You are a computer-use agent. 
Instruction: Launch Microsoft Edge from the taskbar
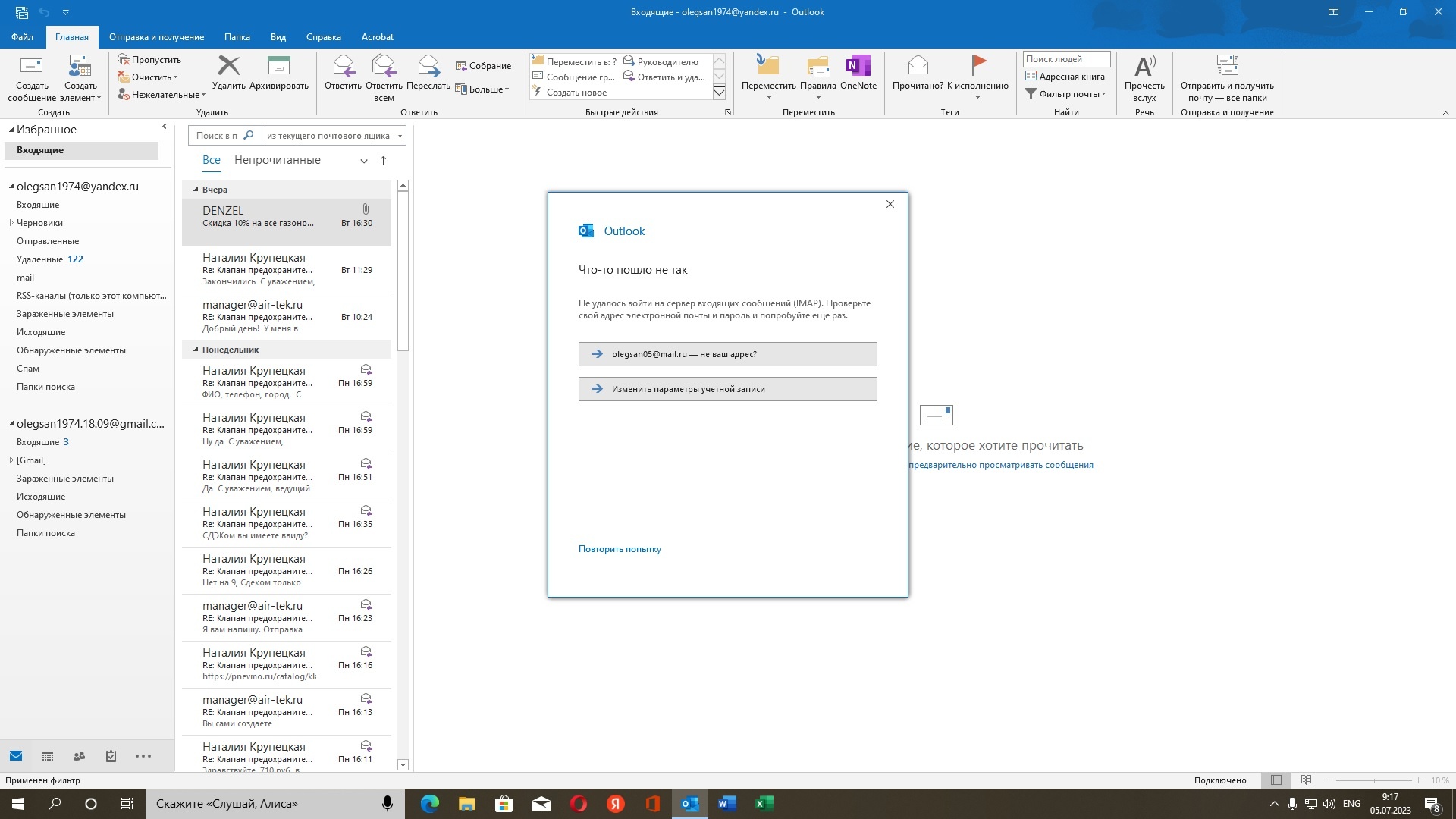pos(430,804)
